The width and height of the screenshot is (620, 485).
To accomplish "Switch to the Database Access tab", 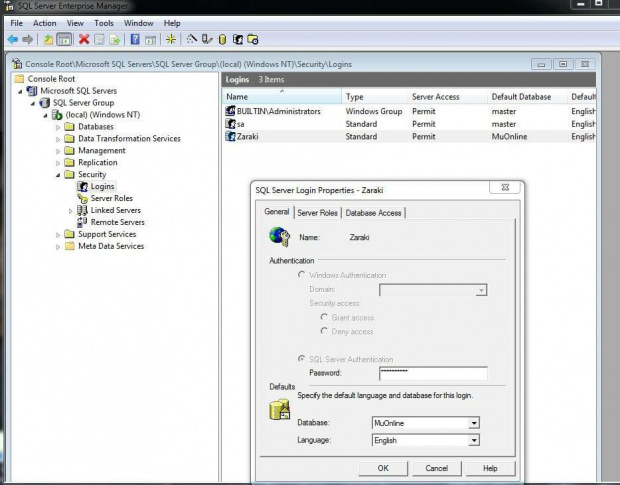I will point(374,212).
